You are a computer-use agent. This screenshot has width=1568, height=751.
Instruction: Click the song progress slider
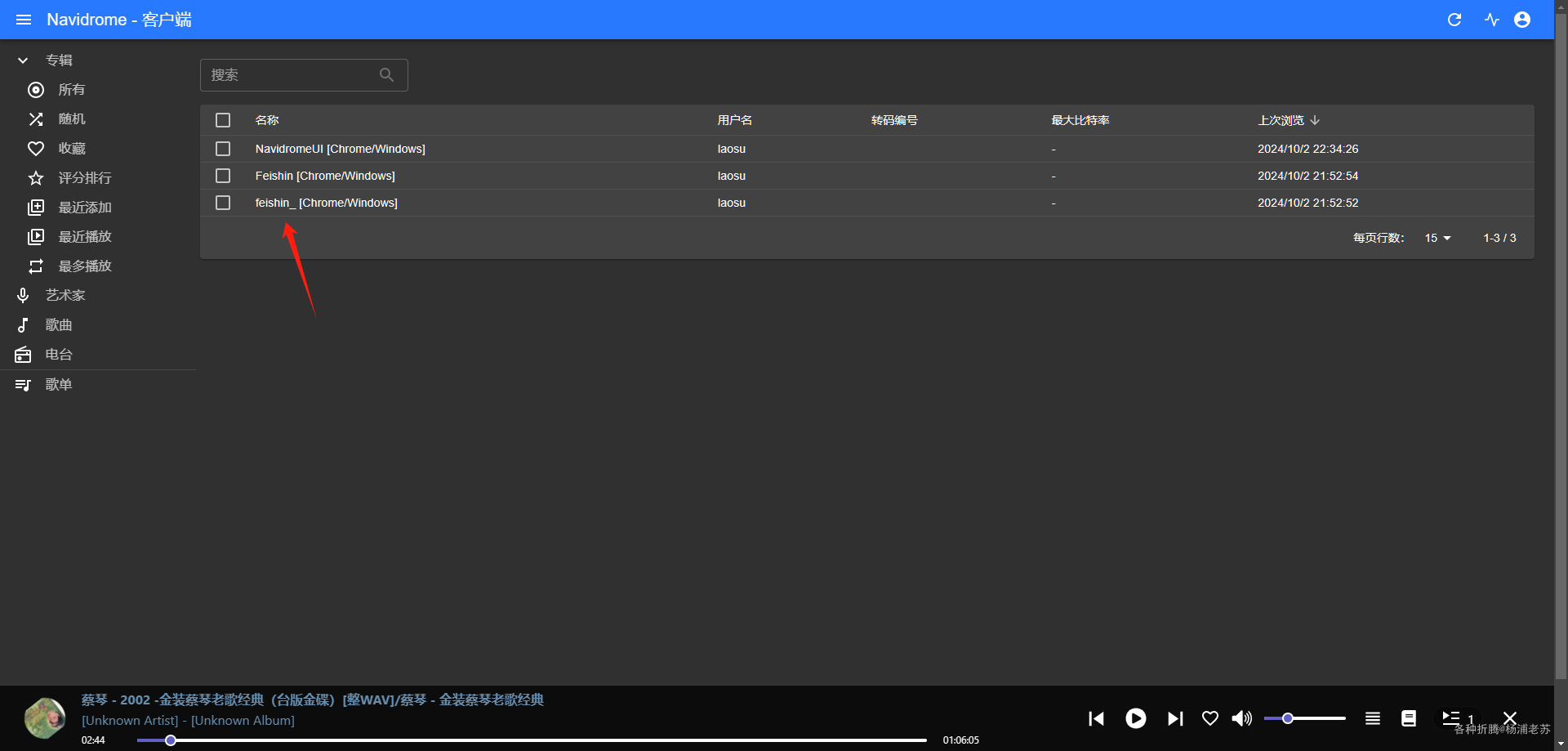pyautogui.click(x=532, y=740)
